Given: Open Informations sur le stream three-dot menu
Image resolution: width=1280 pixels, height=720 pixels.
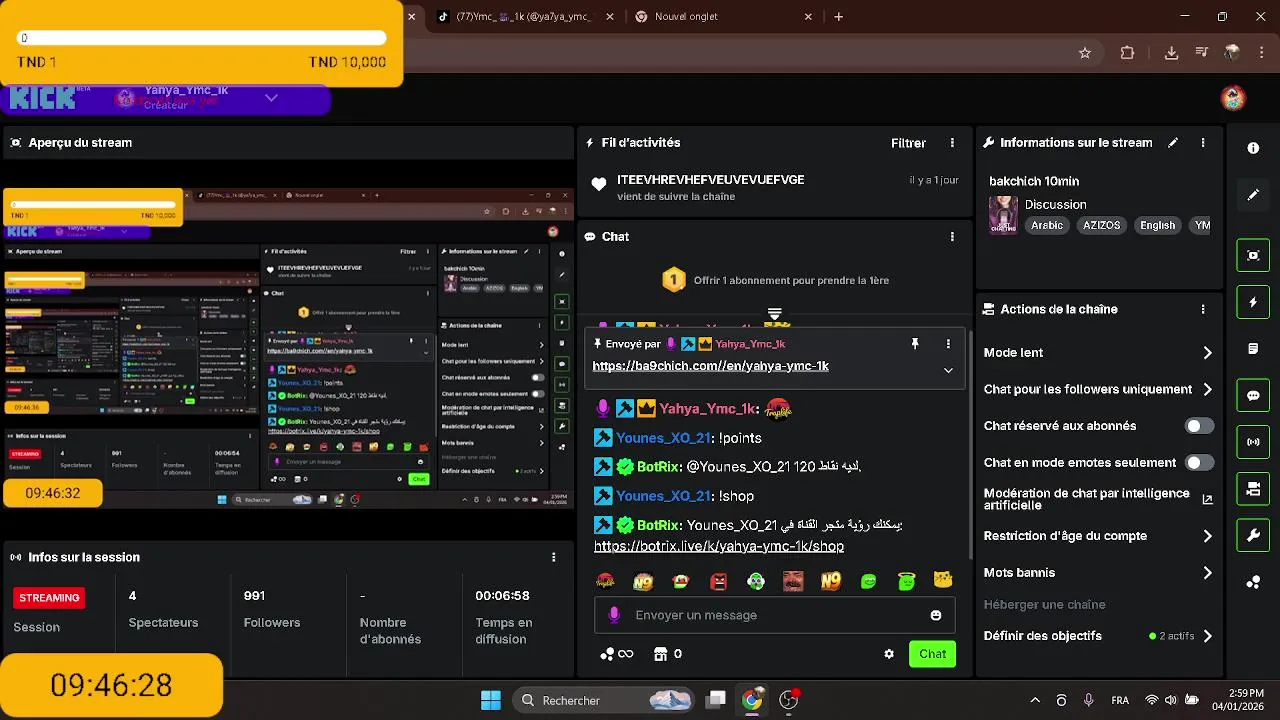Looking at the screenshot, I should point(1203,143).
